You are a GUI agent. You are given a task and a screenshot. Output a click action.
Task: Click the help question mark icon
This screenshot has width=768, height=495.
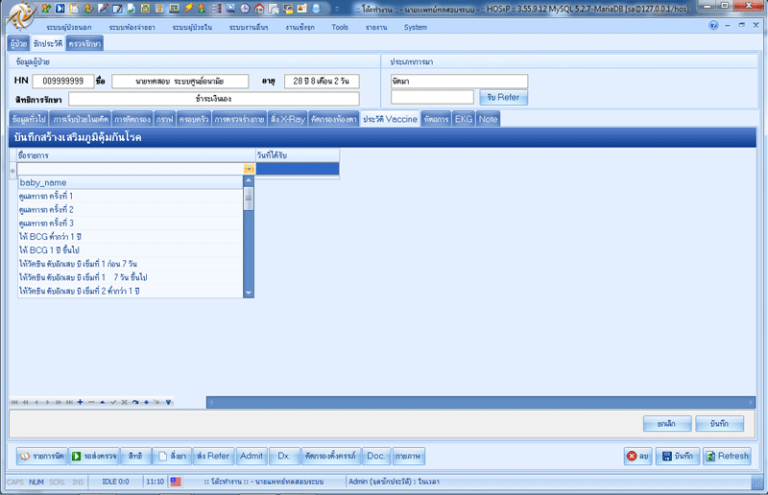714,25
